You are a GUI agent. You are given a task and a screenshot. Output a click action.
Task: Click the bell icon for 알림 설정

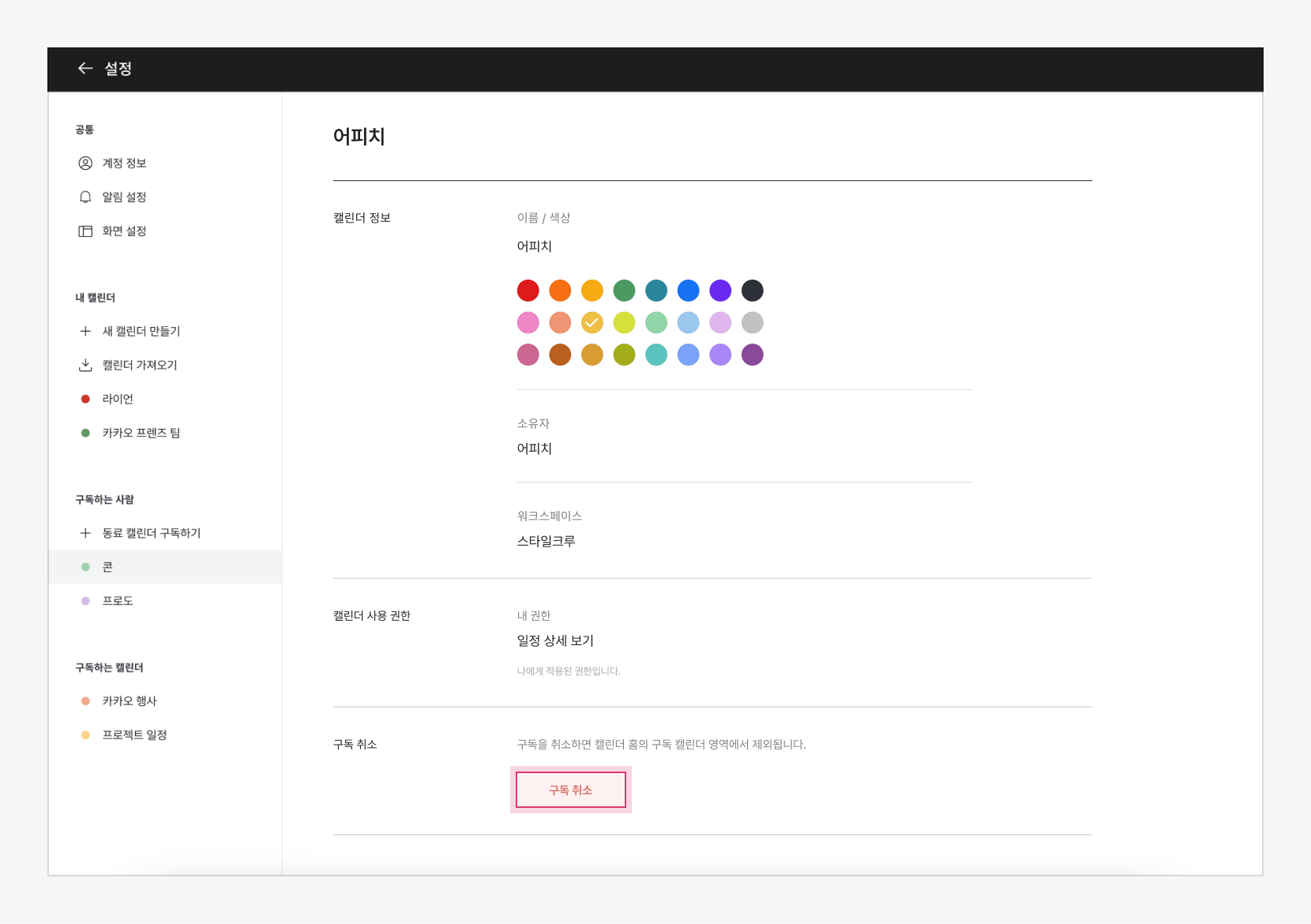(85, 197)
